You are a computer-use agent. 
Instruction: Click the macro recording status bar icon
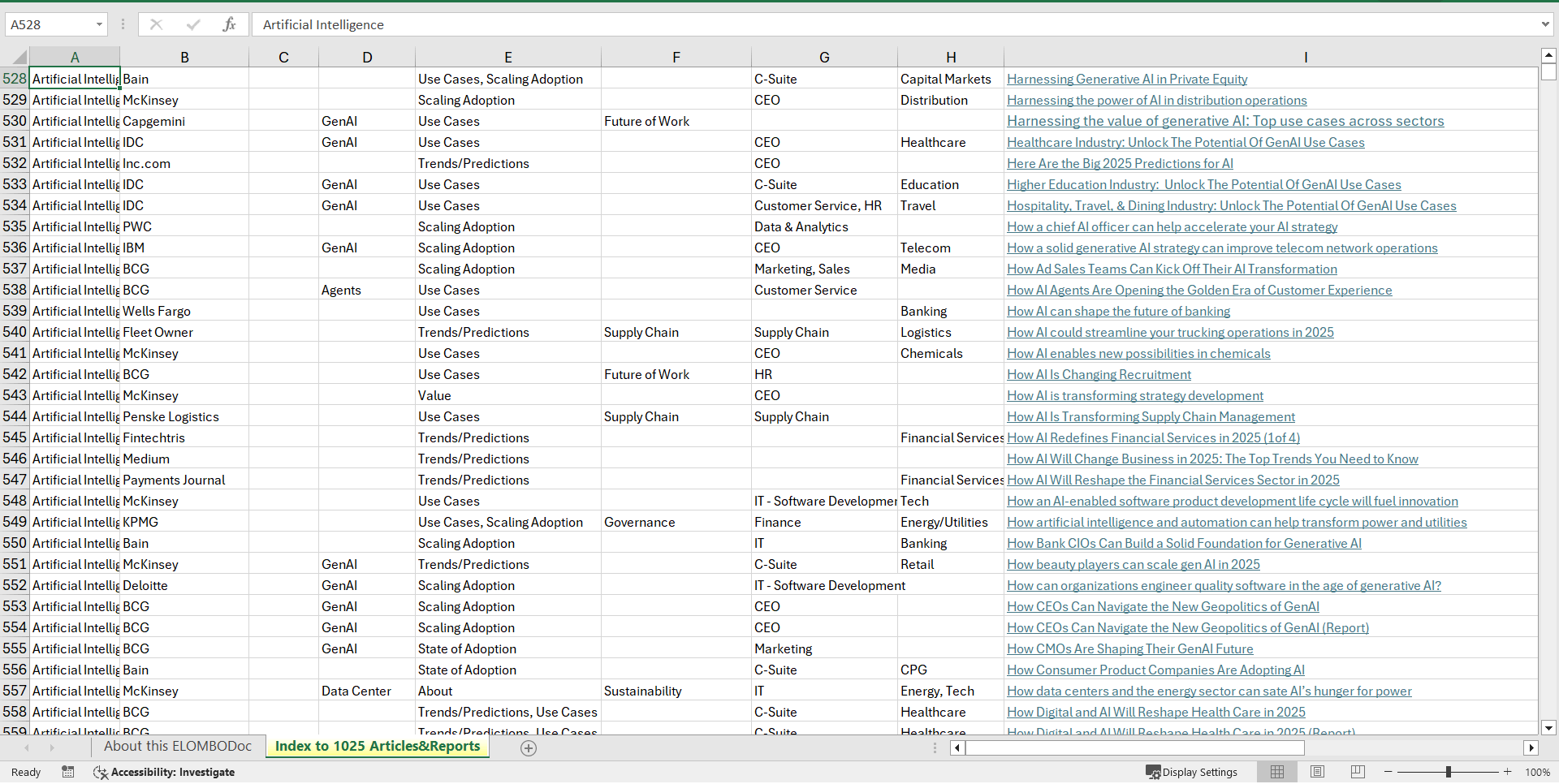pyautogui.click(x=68, y=772)
